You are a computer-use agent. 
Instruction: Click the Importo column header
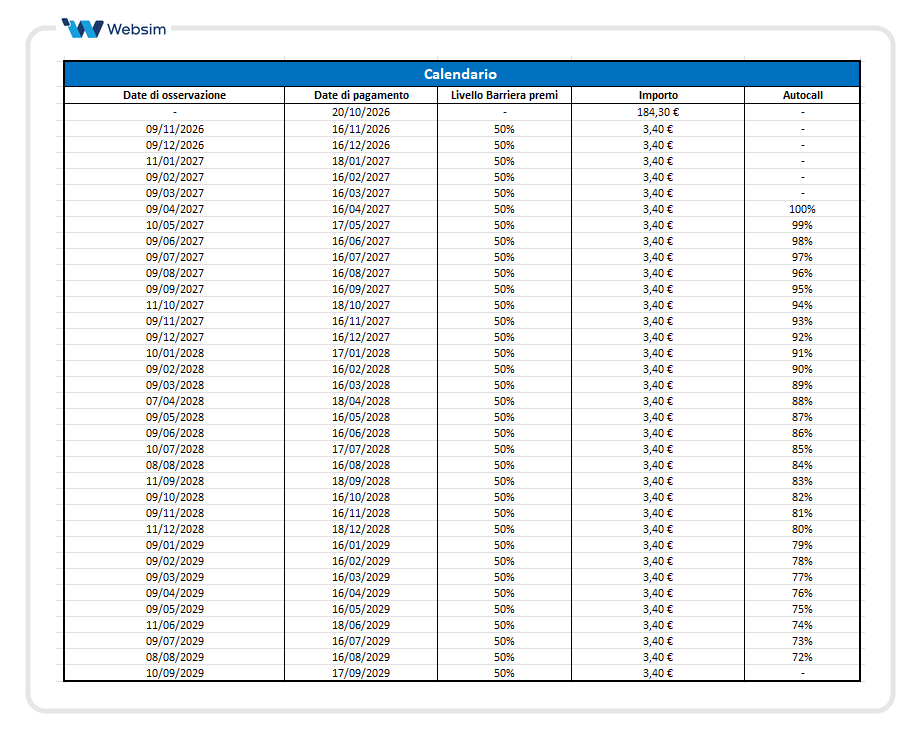pyautogui.click(x=658, y=95)
